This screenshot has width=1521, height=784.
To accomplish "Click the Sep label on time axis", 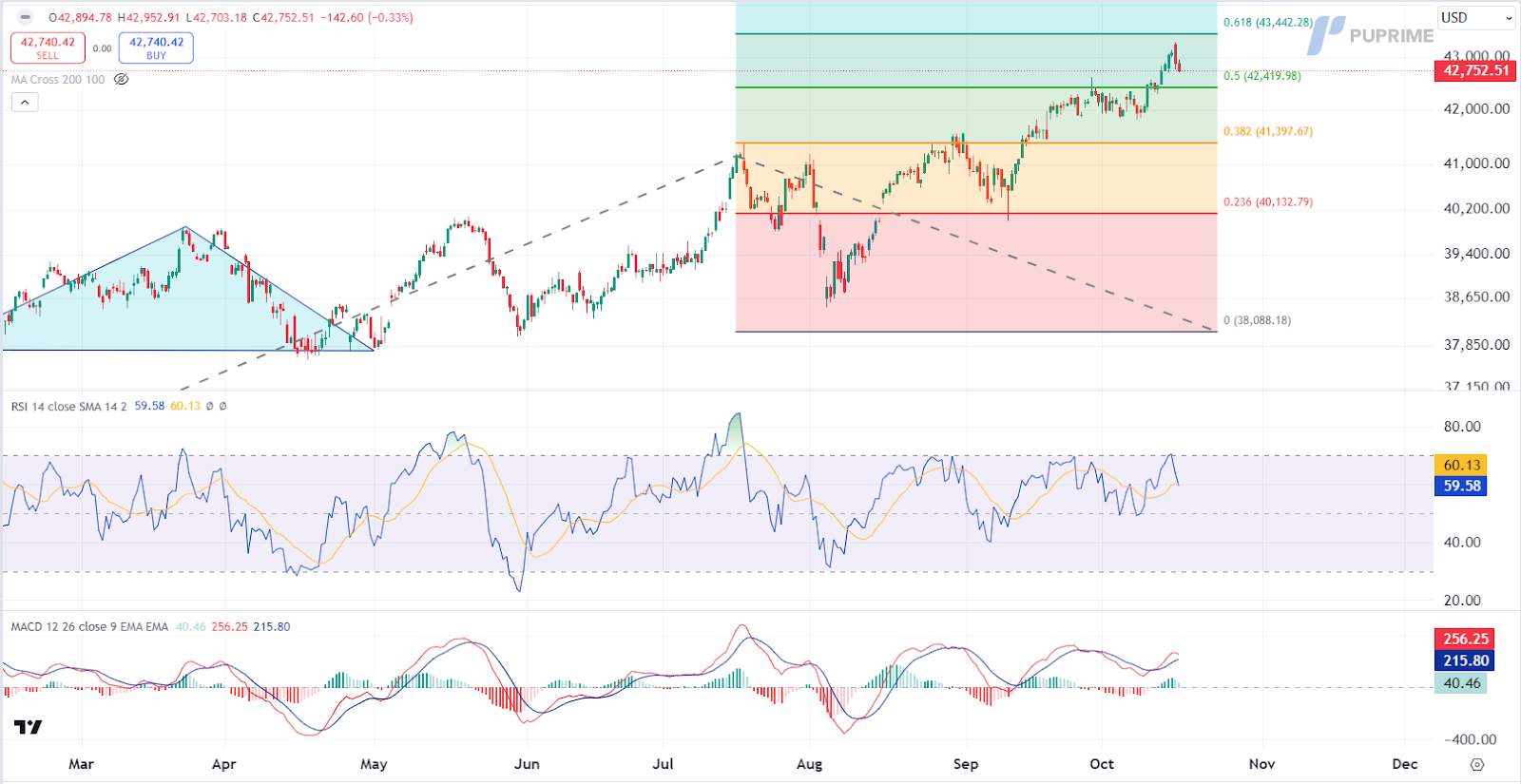I will pos(966,764).
